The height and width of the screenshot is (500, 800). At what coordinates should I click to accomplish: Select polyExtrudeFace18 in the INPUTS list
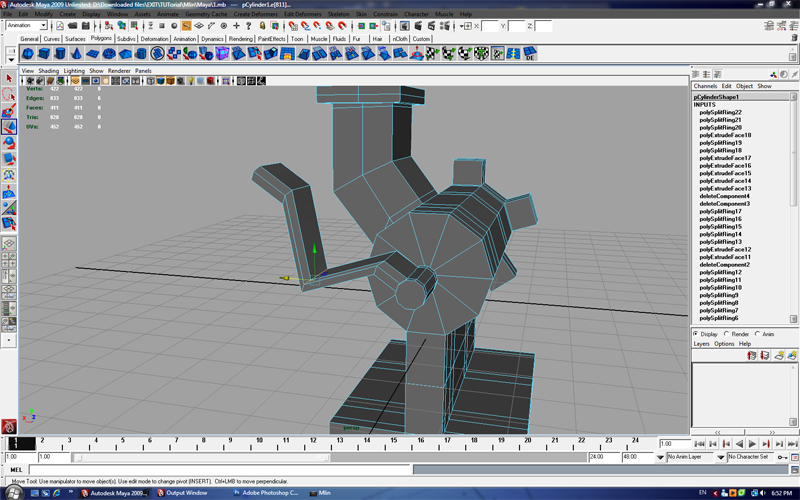(x=725, y=135)
